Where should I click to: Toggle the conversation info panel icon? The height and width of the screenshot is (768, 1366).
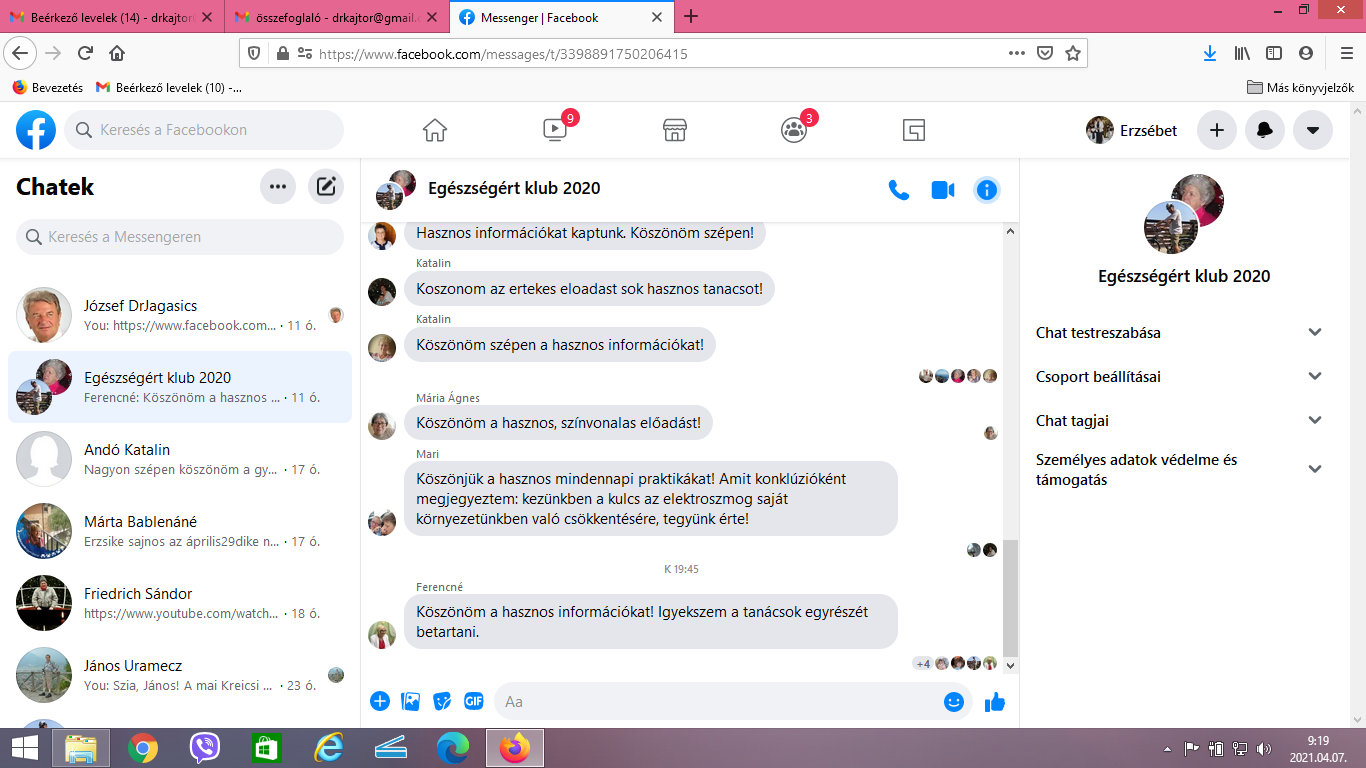click(x=987, y=190)
